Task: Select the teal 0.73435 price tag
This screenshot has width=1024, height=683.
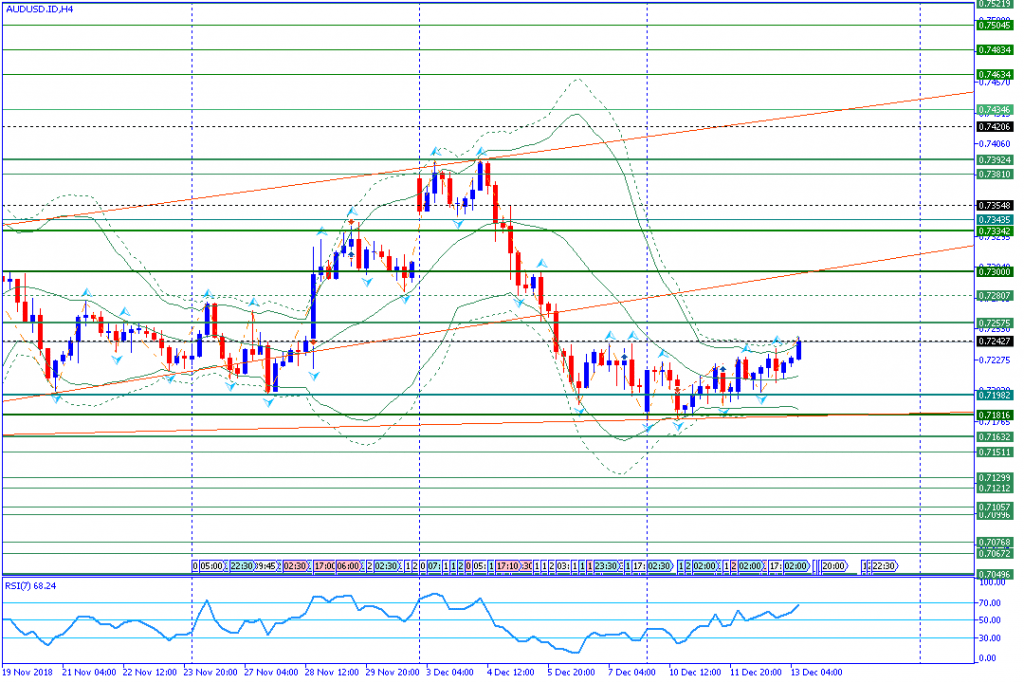Action: 995,219
